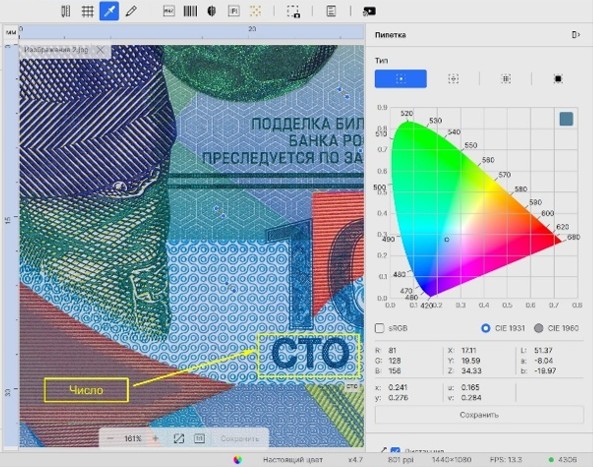This screenshot has height=467, width=593.
Task: Click the B value 156
Action: [x=394, y=371]
